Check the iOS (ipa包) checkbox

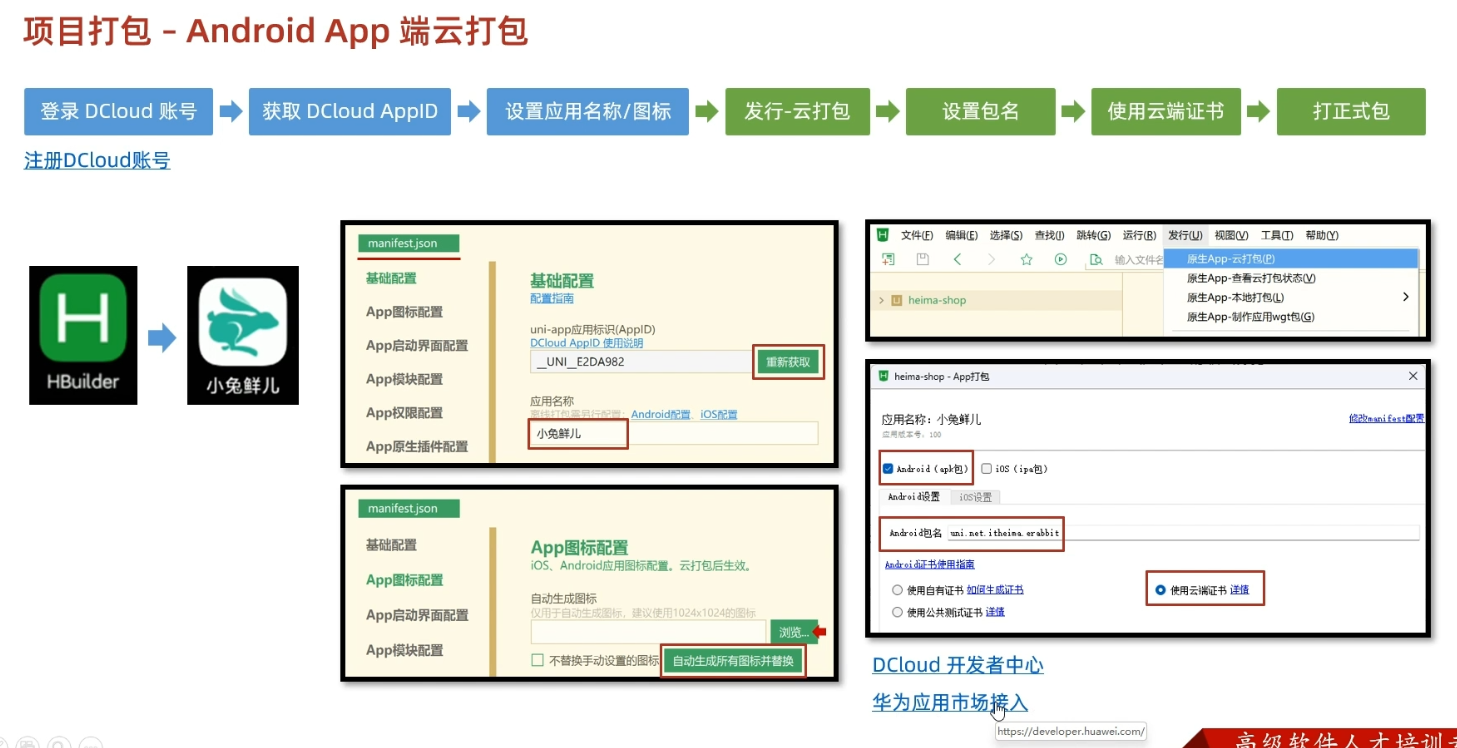[x=987, y=469]
